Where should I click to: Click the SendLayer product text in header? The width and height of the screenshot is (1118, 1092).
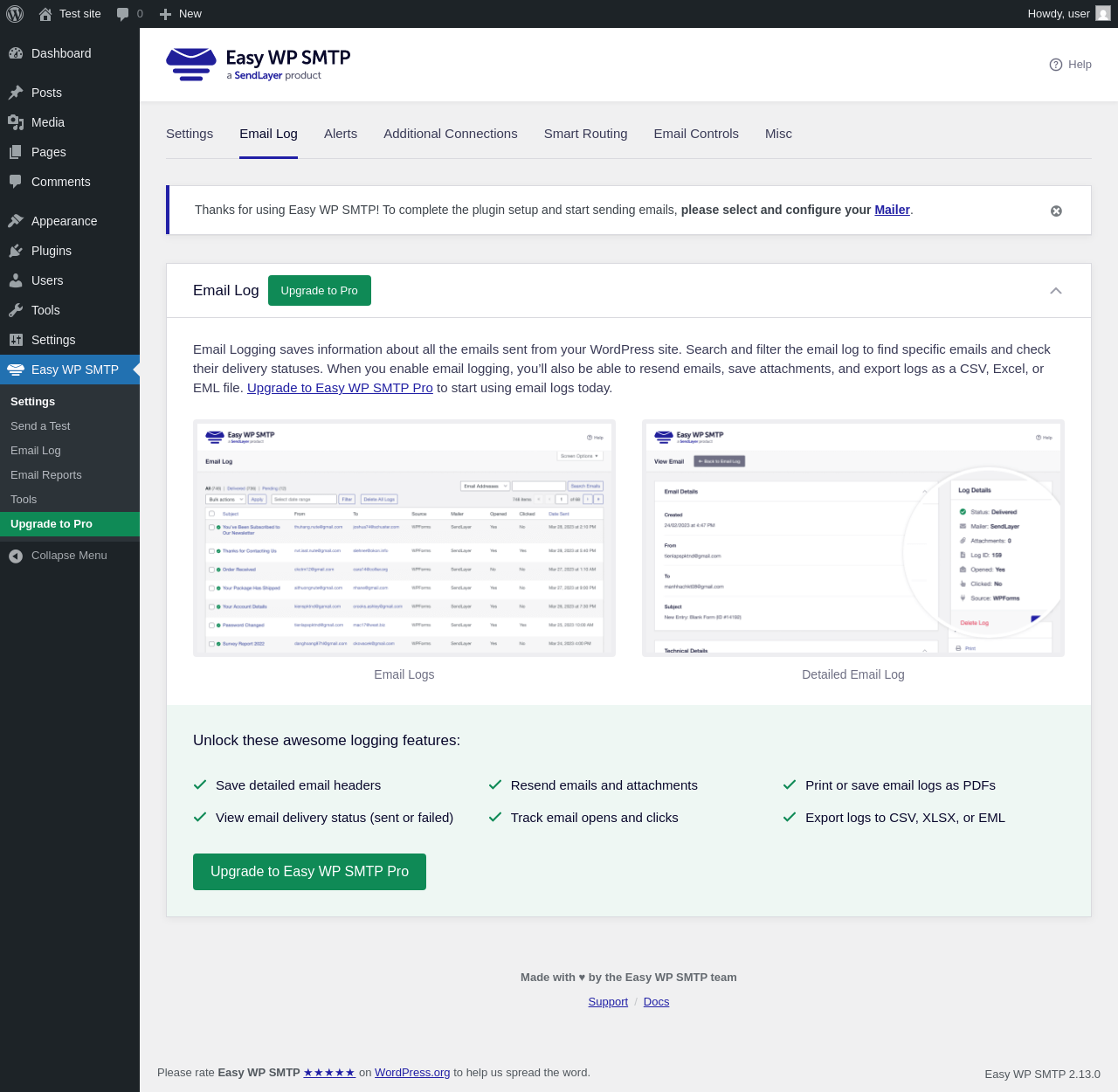click(273, 76)
